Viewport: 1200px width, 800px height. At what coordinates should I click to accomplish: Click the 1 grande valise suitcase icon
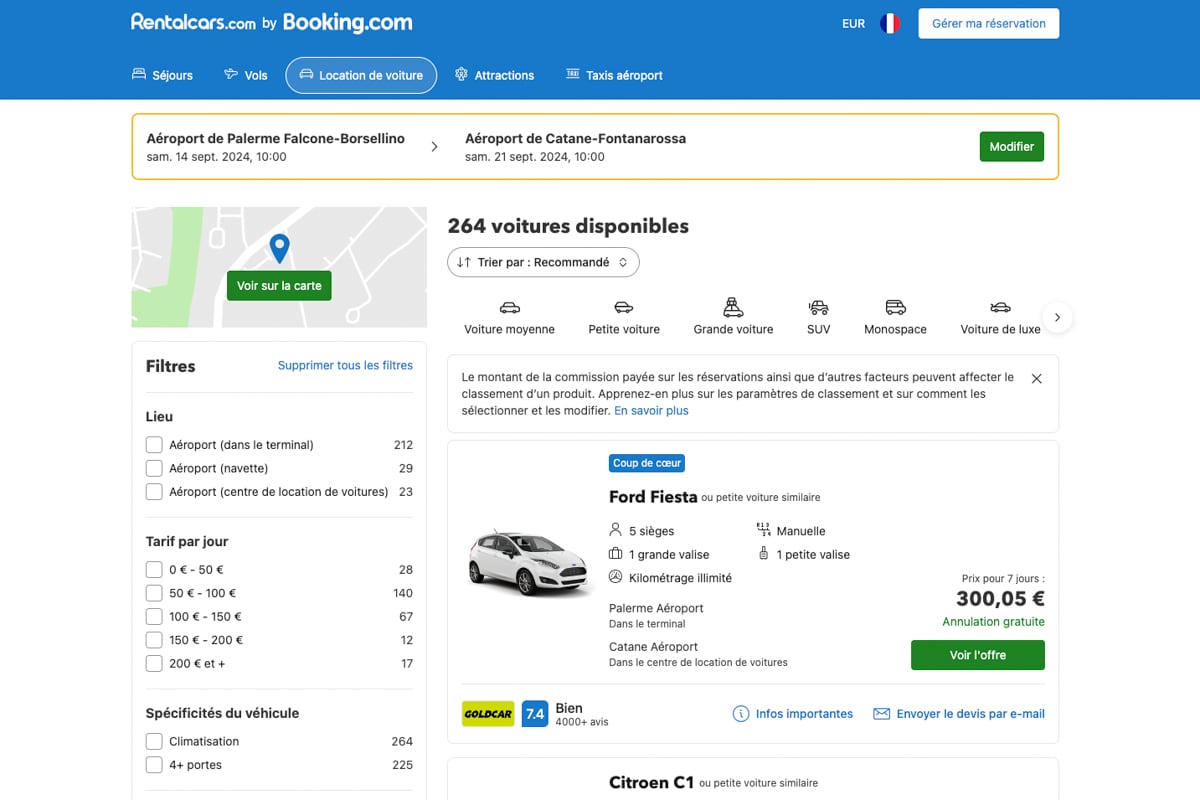(616, 554)
